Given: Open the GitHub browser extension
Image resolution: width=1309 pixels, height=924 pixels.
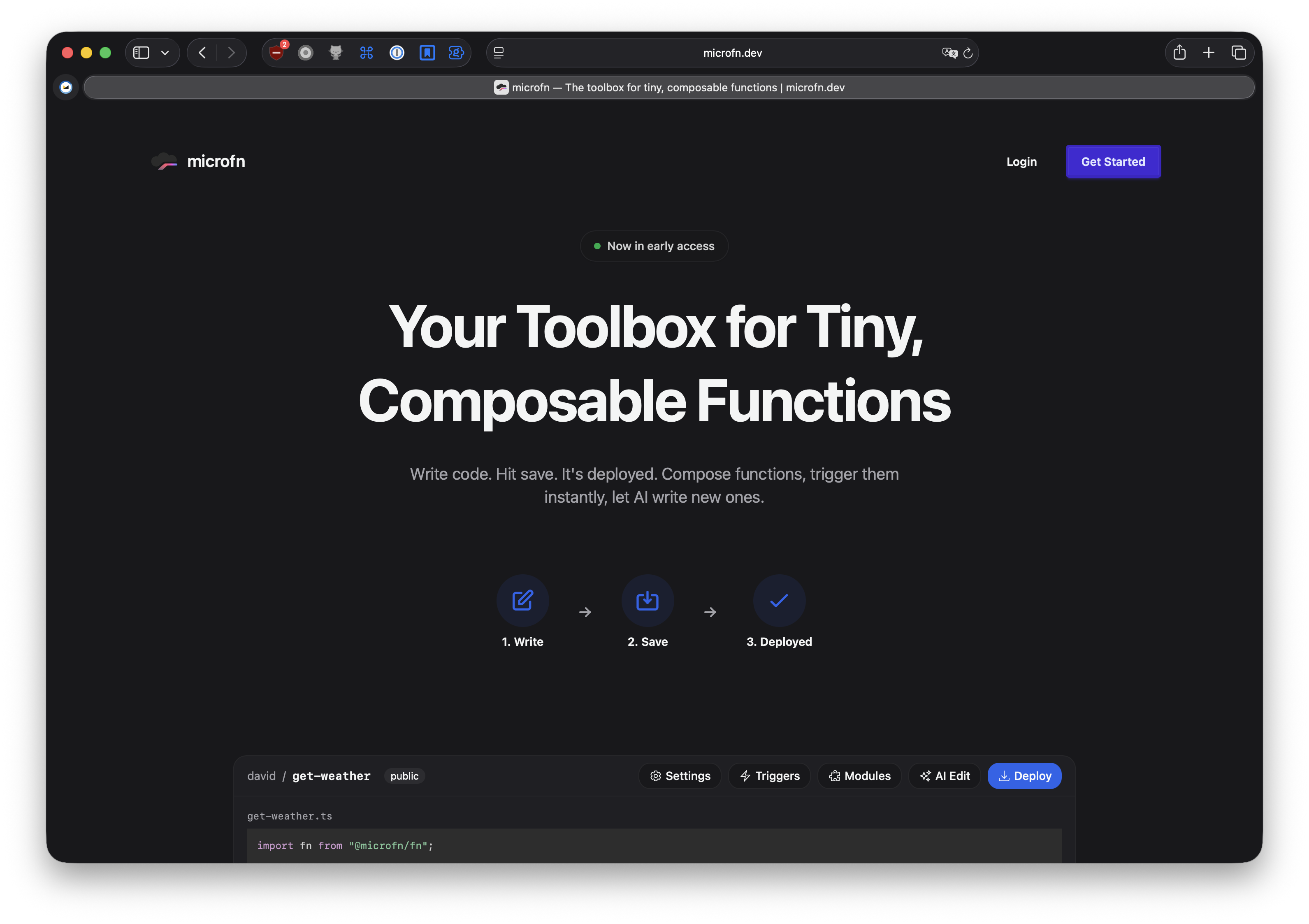Looking at the screenshot, I should pos(336,52).
